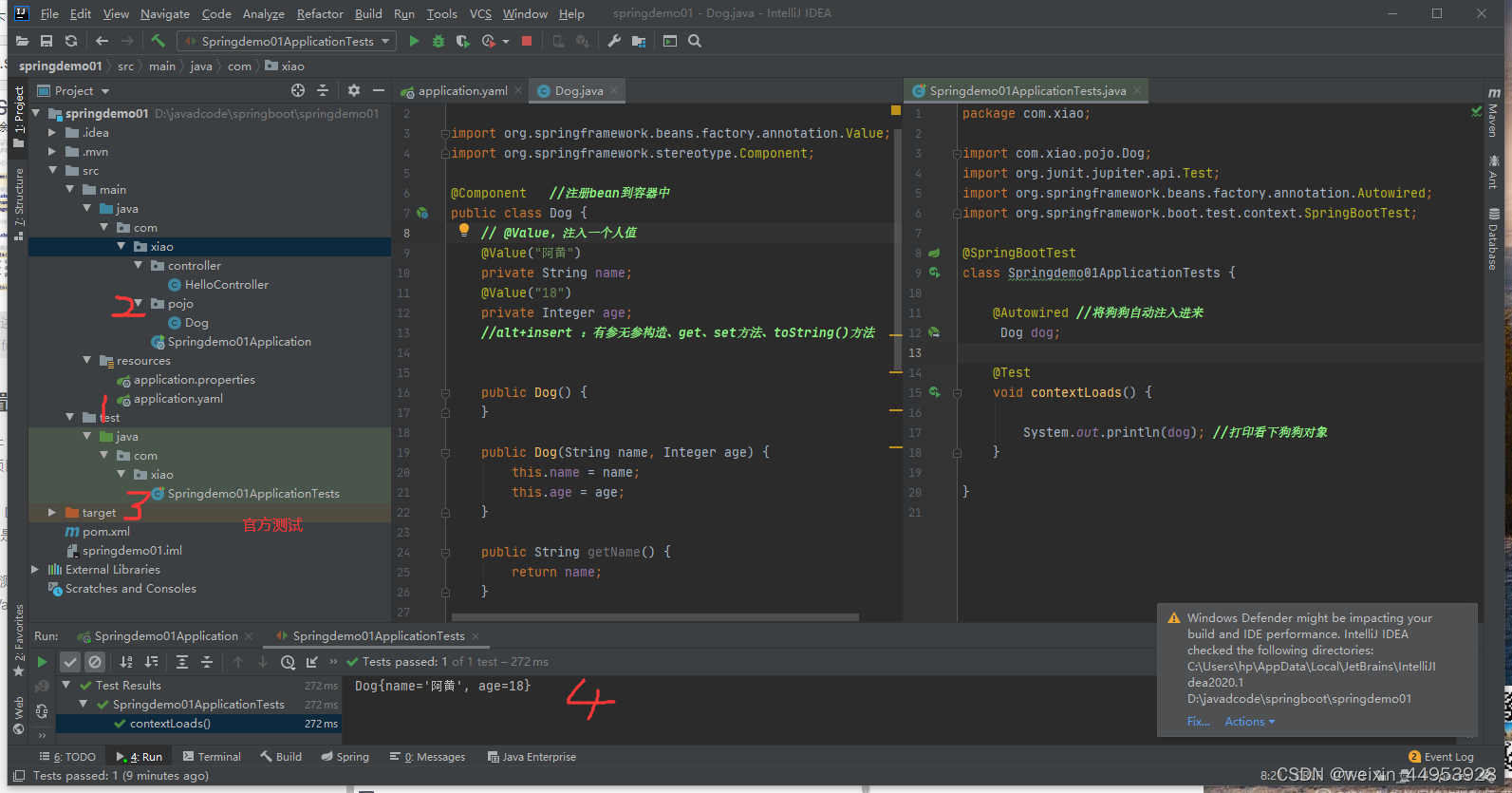
Task: Click the xiao breadcrumb in navigation bar
Action: tap(285, 66)
